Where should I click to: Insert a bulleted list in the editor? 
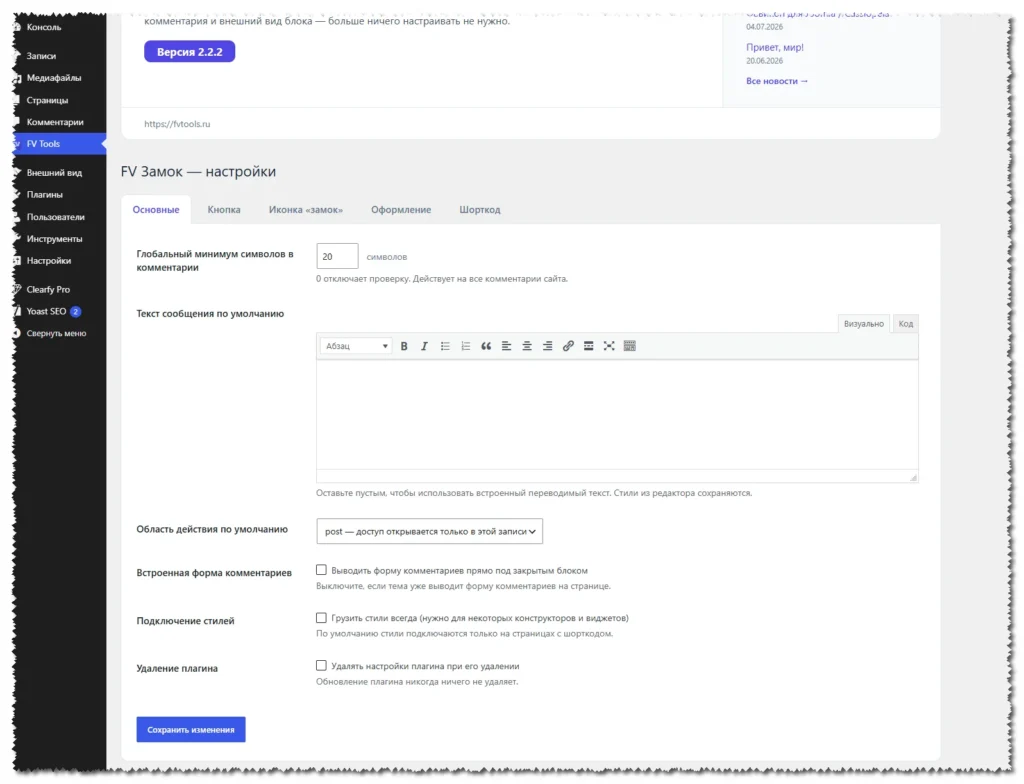[445, 346]
